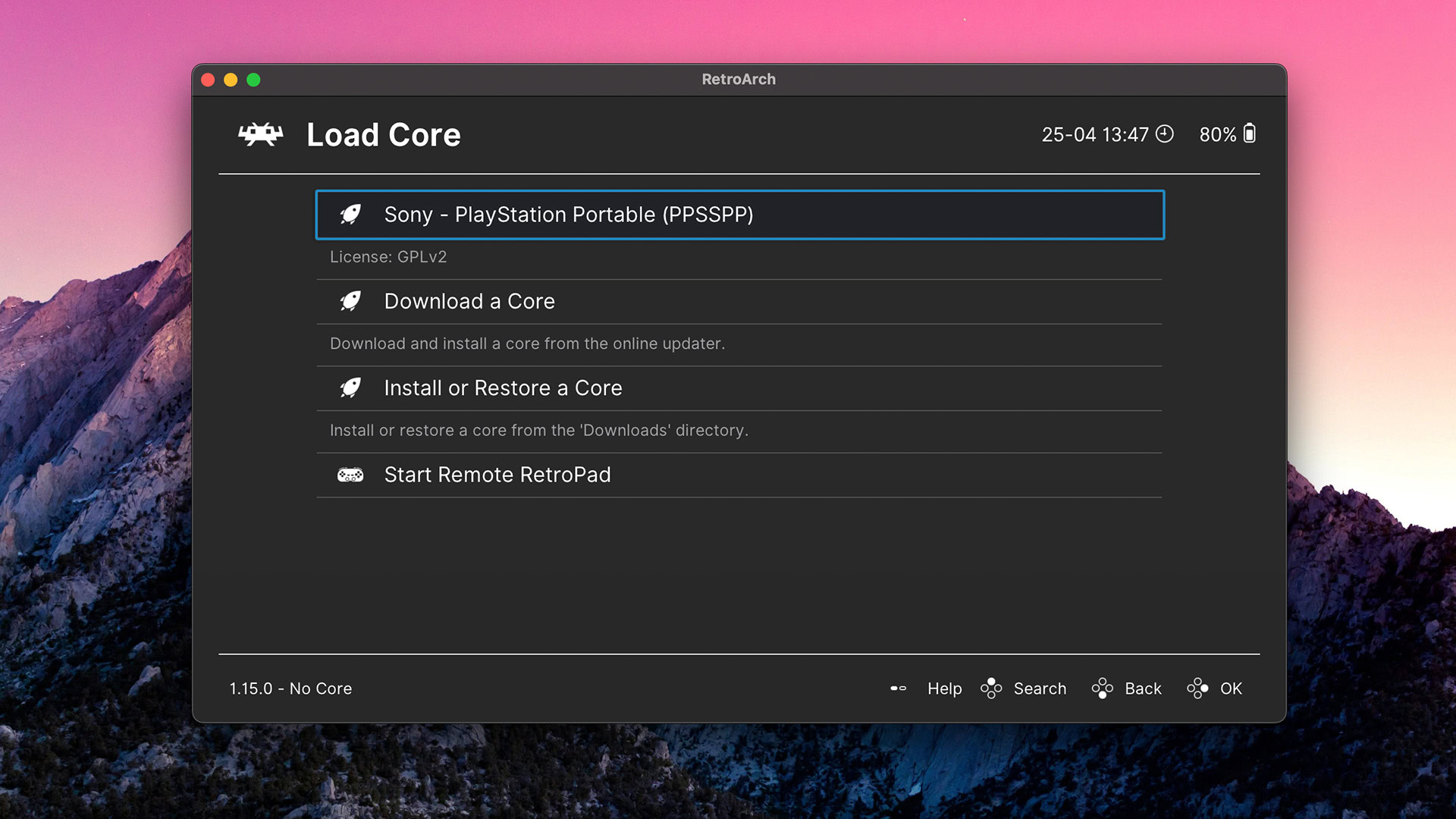Select Sony - PlayStation Portable (PPSSPP) core

point(569,215)
